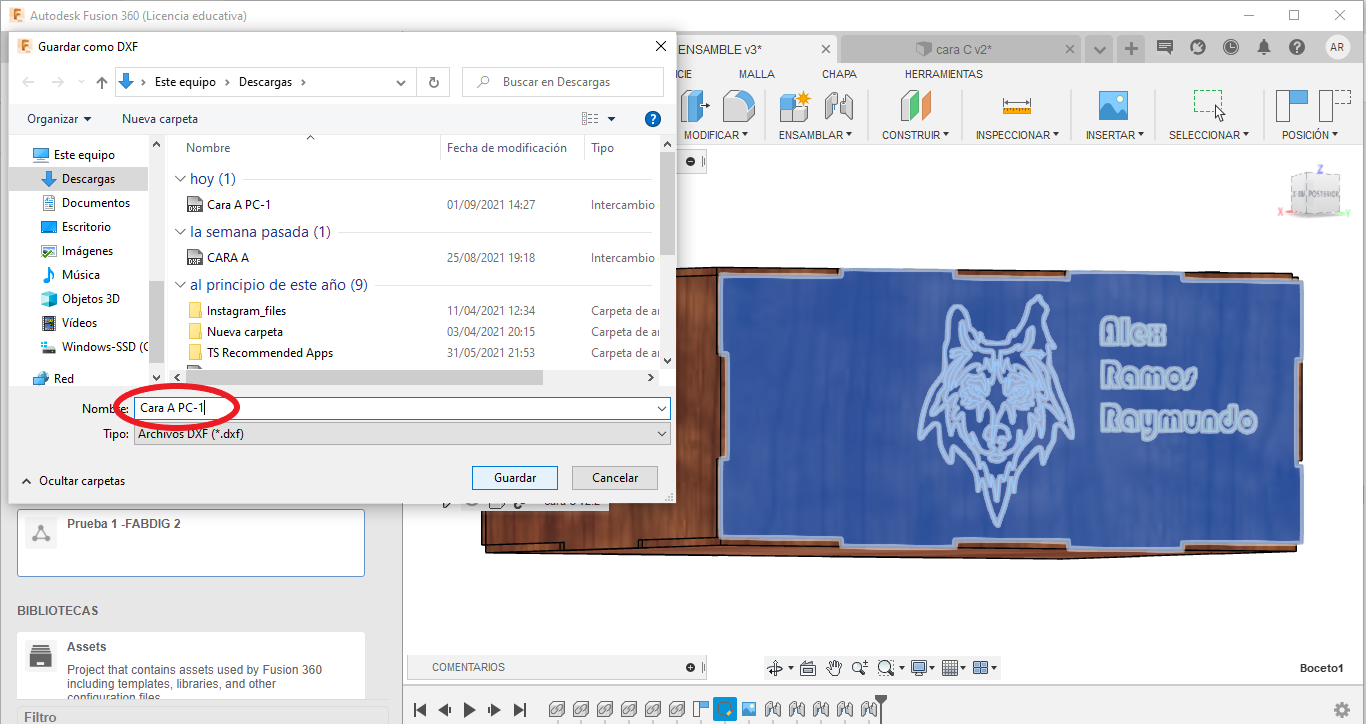Open the display settings monitor icon
Image resolution: width=1366 pixels, height=724 pixels.
pyautogui.click(x=919, y=668)
